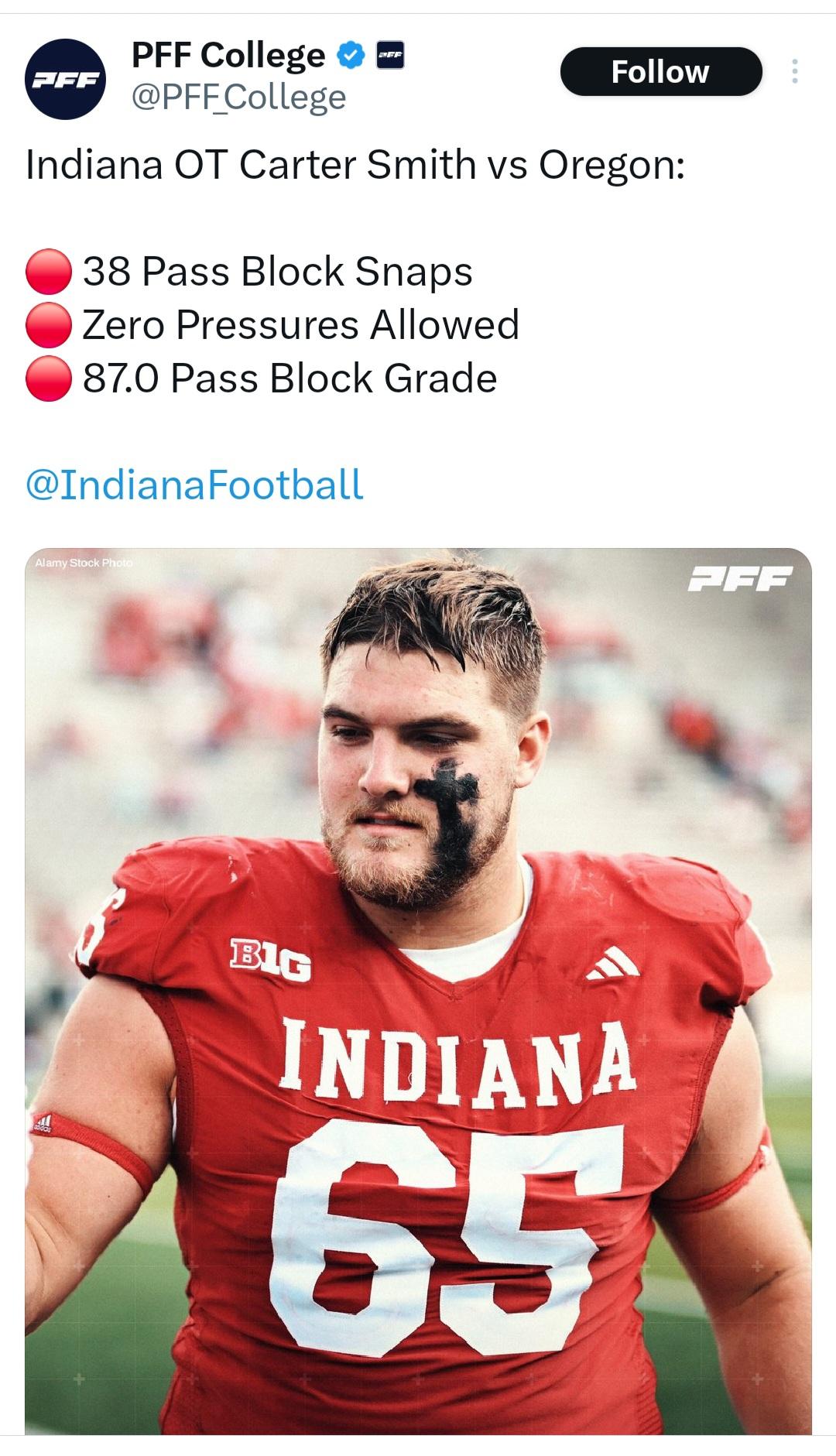
Task: Click the red circle beside 87.0 Pass Block Grade
Action: click(49, 379)
